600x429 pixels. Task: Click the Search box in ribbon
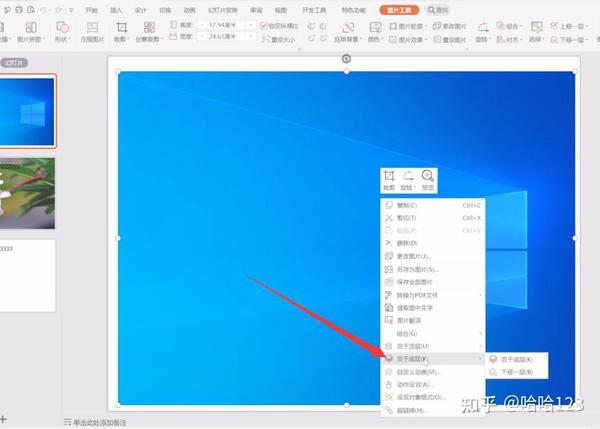pyautogui.click(x=438, y=10)
